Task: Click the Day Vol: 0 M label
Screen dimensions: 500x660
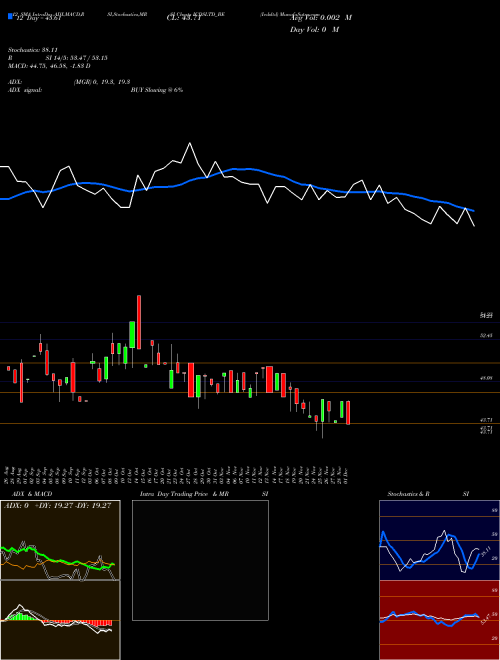Action: (314, 30)
